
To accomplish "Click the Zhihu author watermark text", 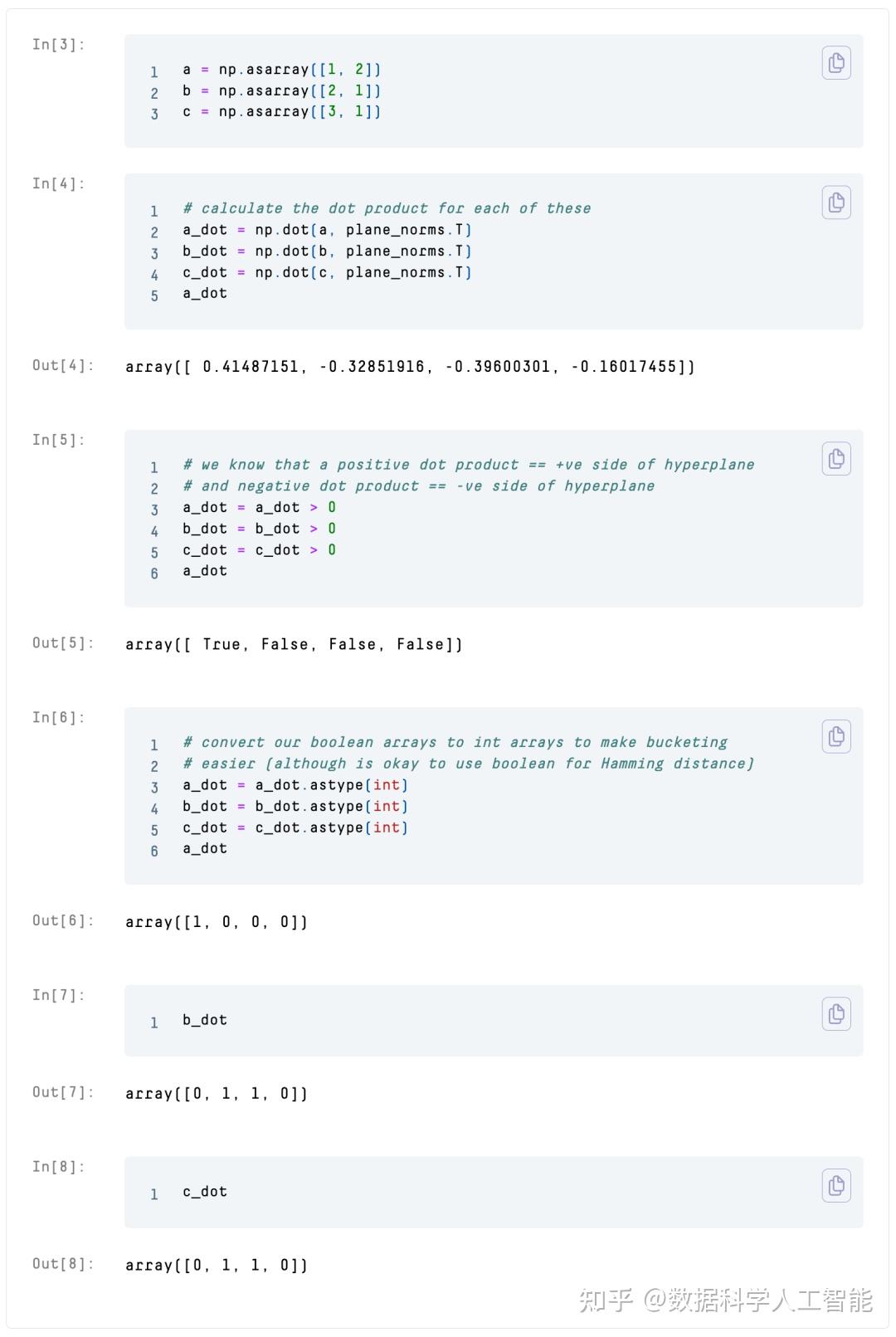I will tap(725, 1300).
